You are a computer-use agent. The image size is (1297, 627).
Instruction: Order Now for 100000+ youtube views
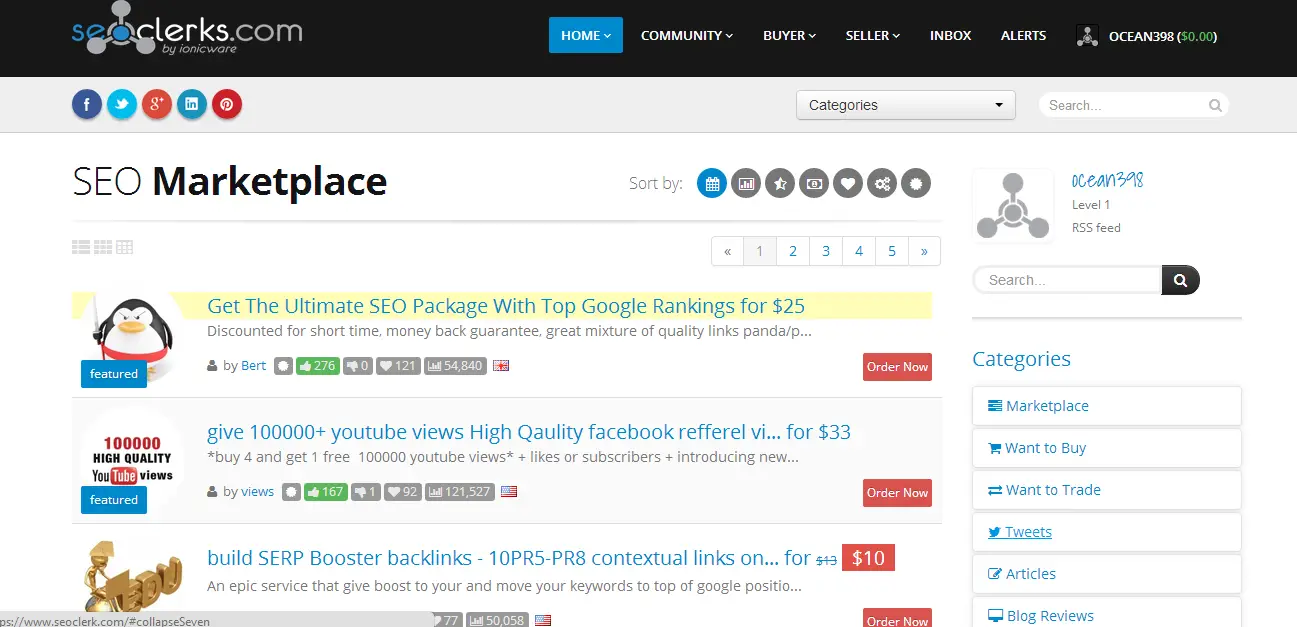(897, 493)
